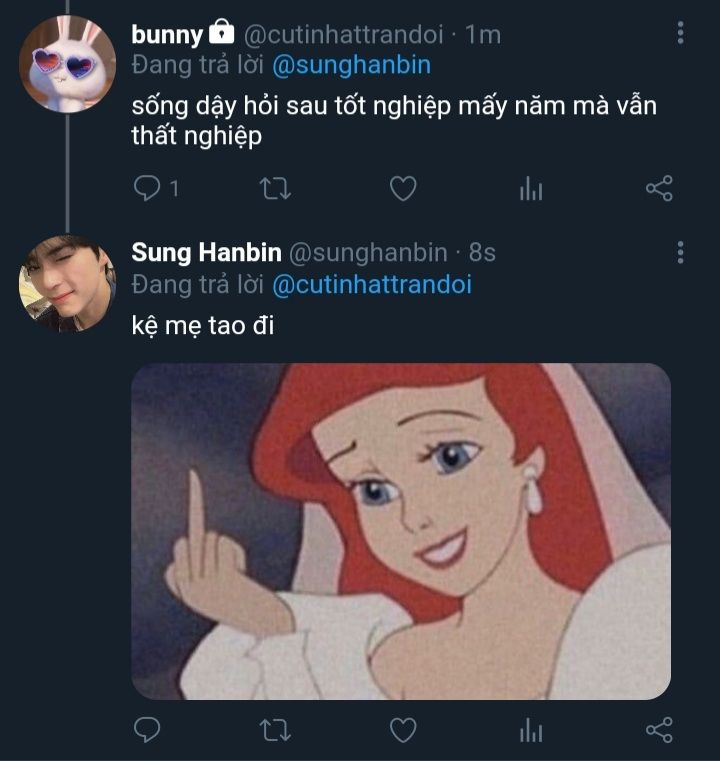720x761 pixels.
Task: Share Sung Hanbin's tweet
Action: [x=659, y=730]
